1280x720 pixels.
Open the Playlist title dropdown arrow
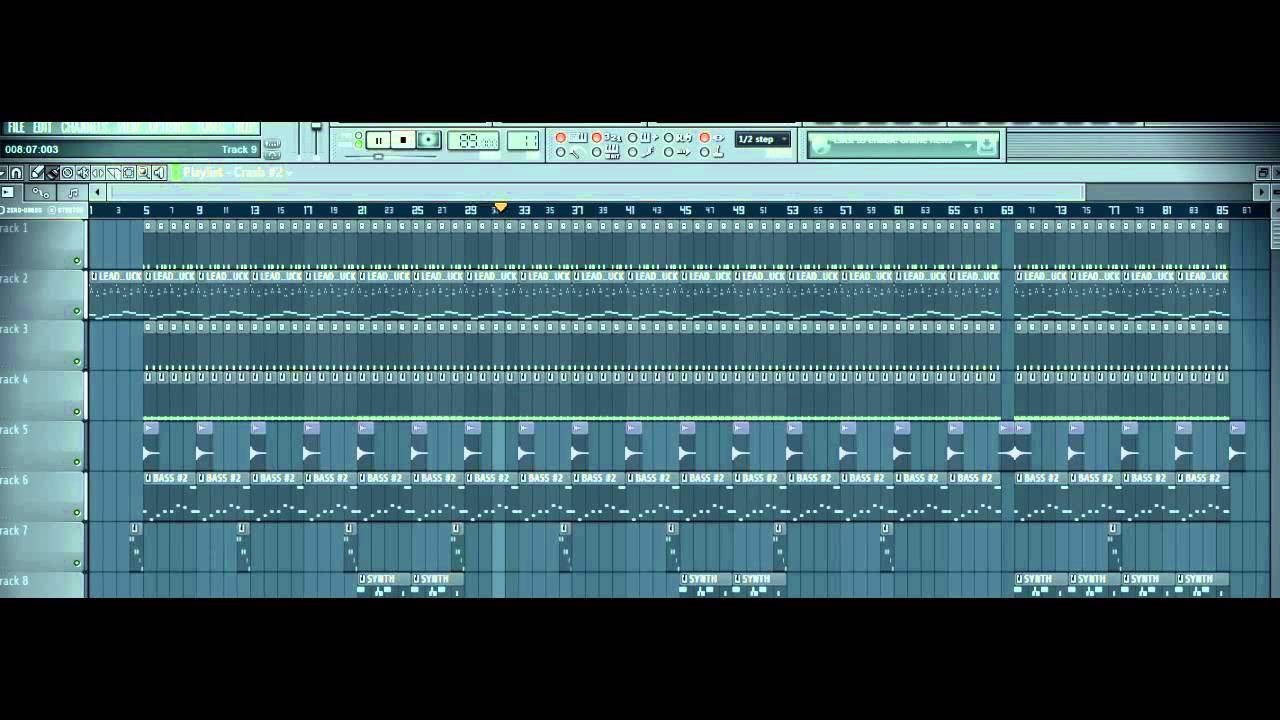pos(289,173)
